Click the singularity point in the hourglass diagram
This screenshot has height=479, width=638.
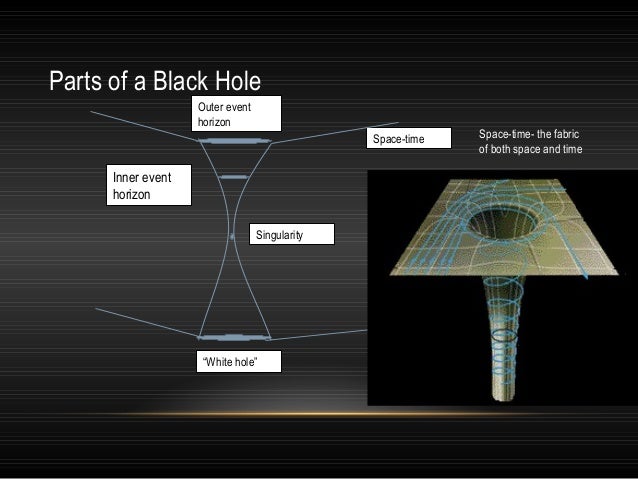coord(232,236)
